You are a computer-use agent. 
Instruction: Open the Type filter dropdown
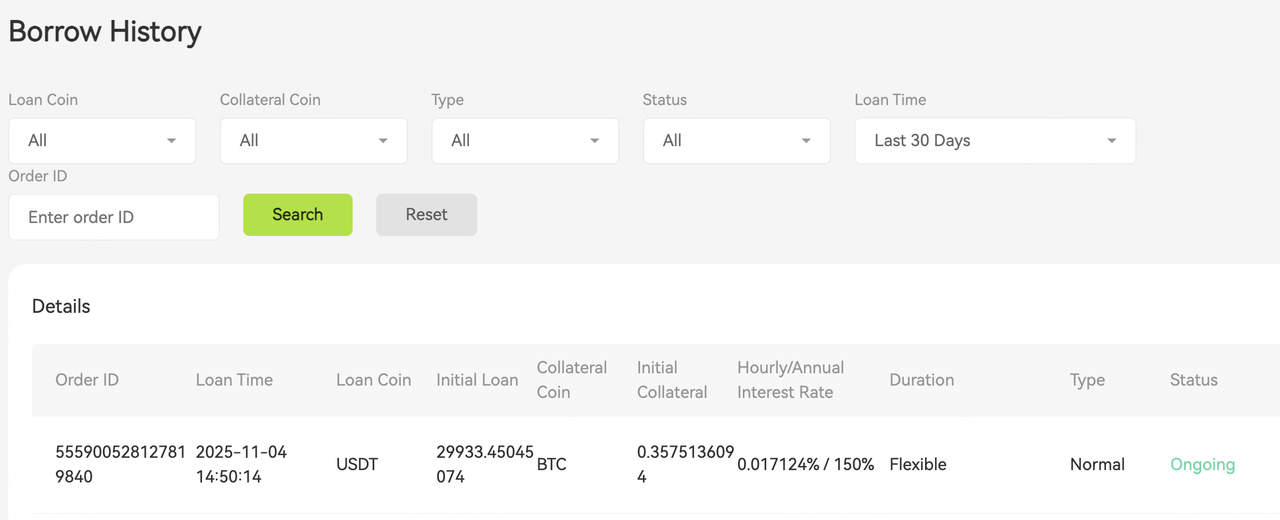click(525, 141)
